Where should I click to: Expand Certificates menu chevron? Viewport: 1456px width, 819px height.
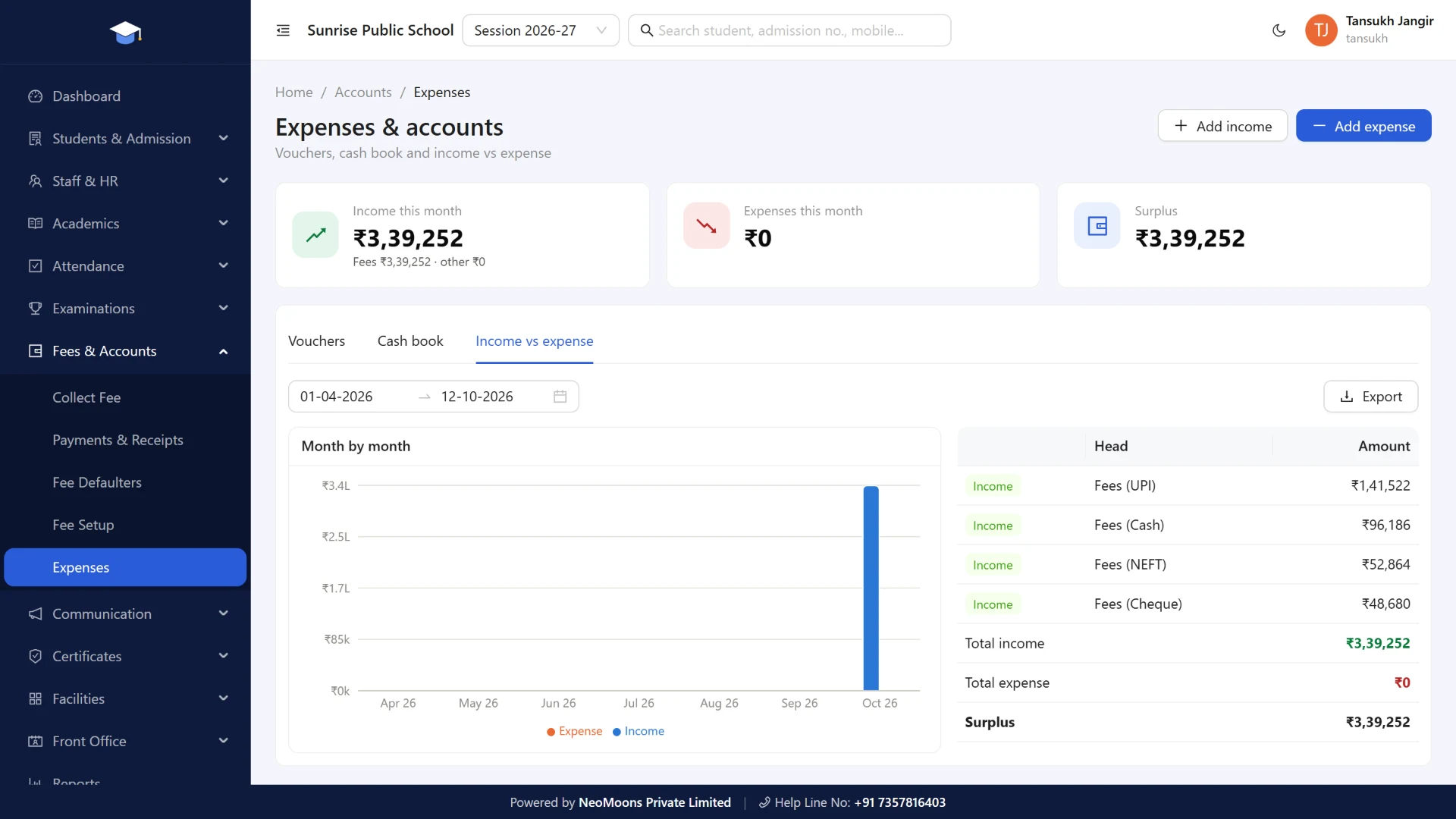pos(223,655)
